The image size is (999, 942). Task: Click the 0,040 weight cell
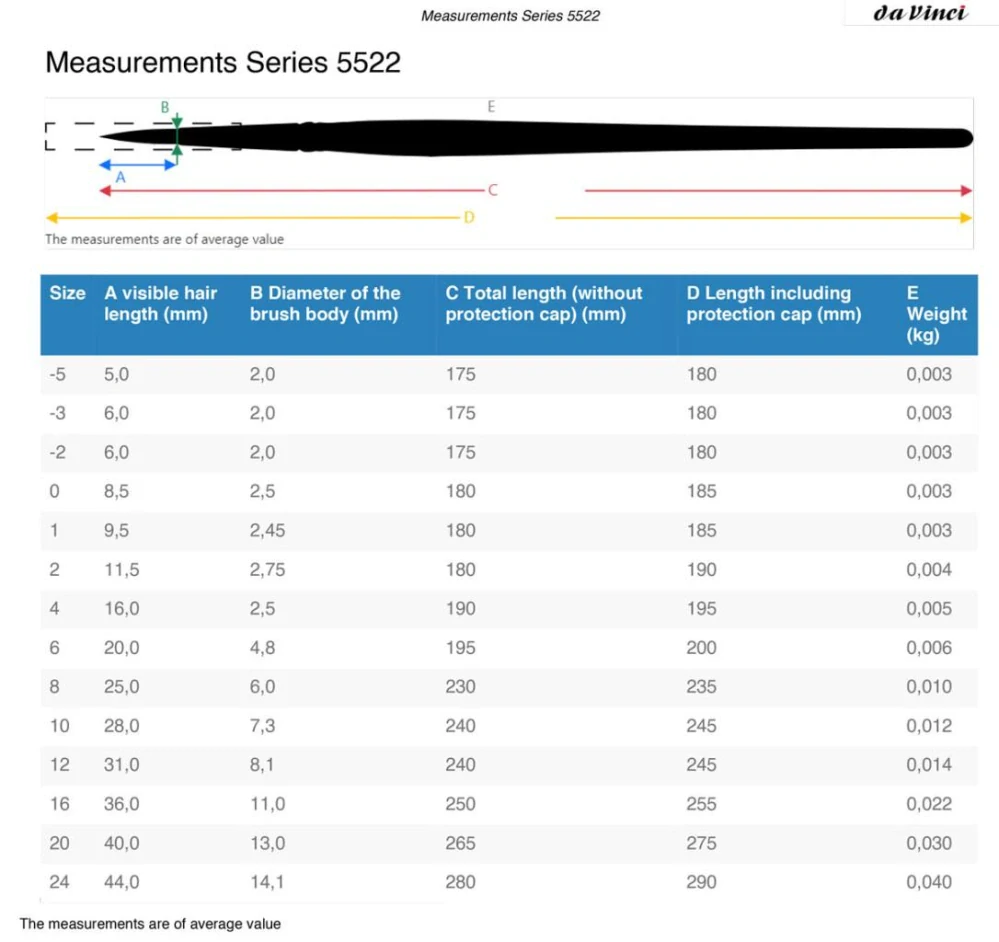pos(929,882)
